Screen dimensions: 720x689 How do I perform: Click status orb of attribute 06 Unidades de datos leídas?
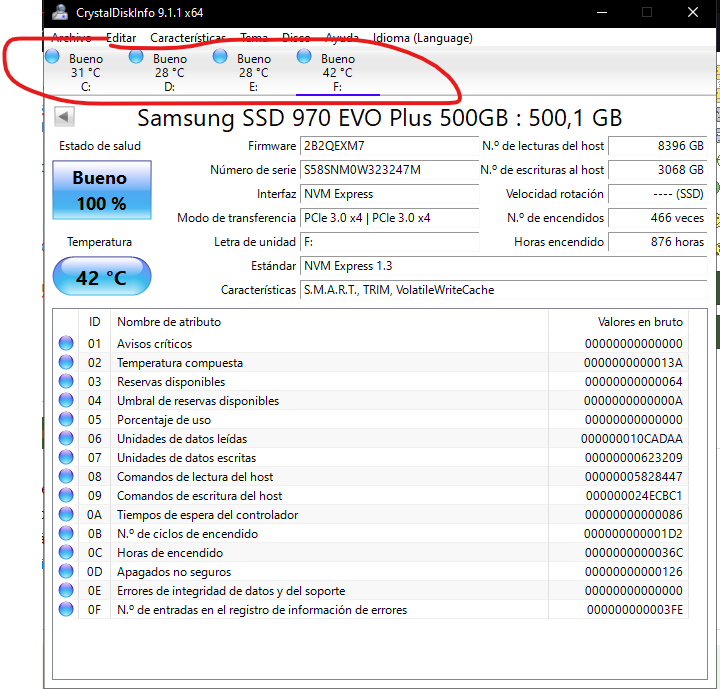click(x=66, y=438)
